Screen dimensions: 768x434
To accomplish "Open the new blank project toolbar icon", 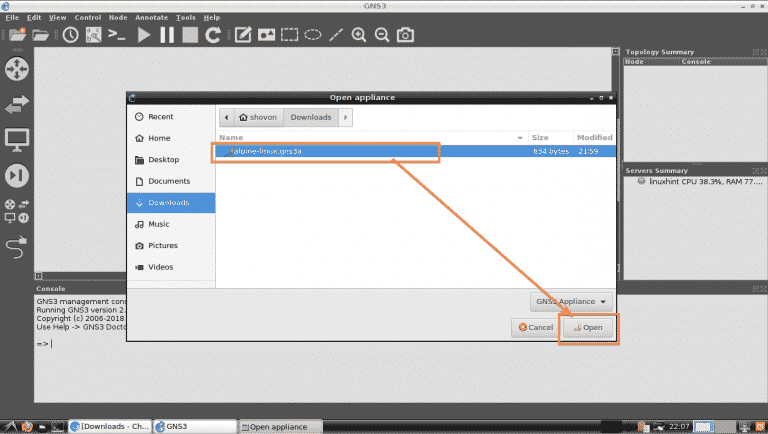I will click(17, 35).
